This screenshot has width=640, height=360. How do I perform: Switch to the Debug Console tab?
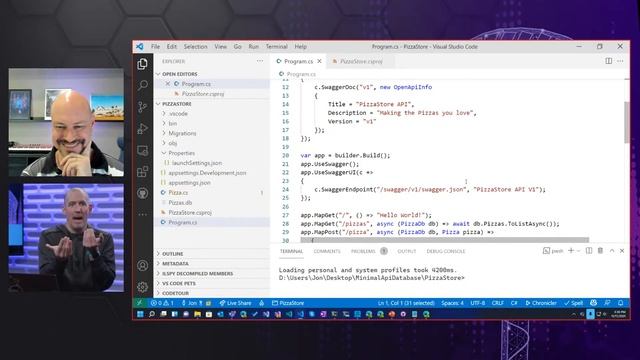(446, 251)
